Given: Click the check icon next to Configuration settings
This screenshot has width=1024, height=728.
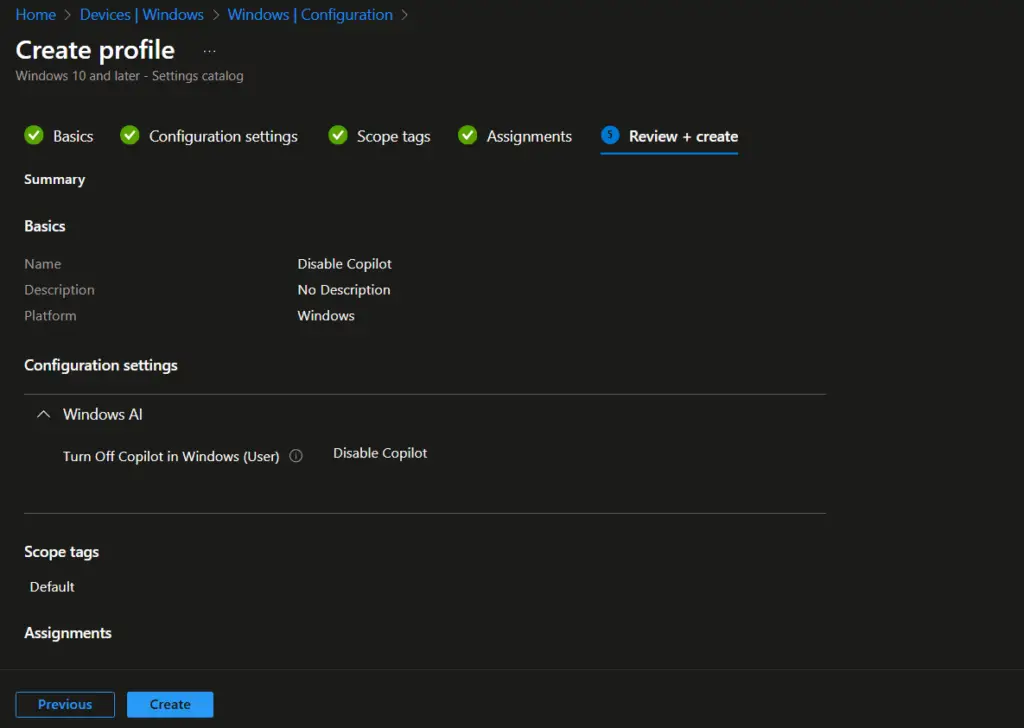Looking at the screenshot, I should 129,136.
